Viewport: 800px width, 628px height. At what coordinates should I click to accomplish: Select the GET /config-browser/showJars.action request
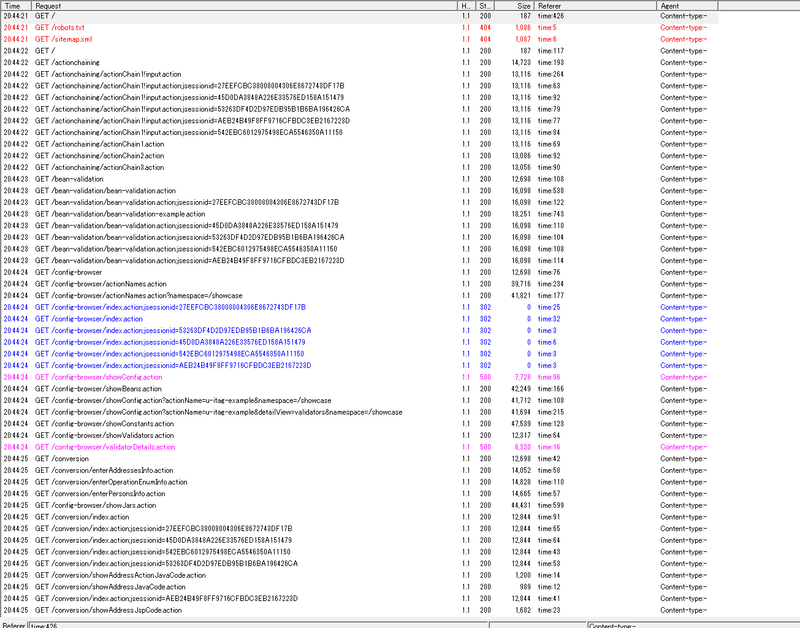(x=359, y=506)
